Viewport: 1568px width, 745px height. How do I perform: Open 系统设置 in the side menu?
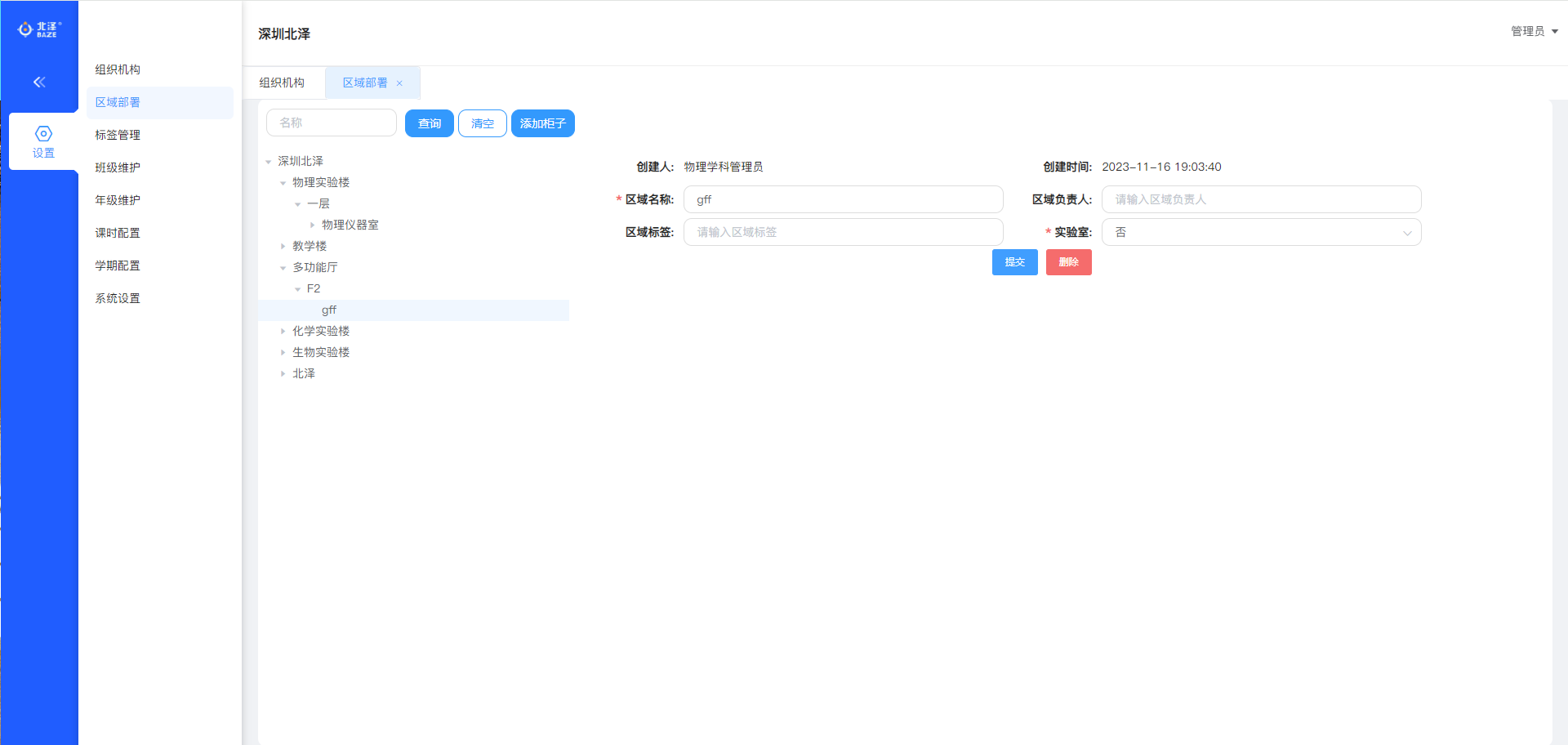[x=118, y=298]
